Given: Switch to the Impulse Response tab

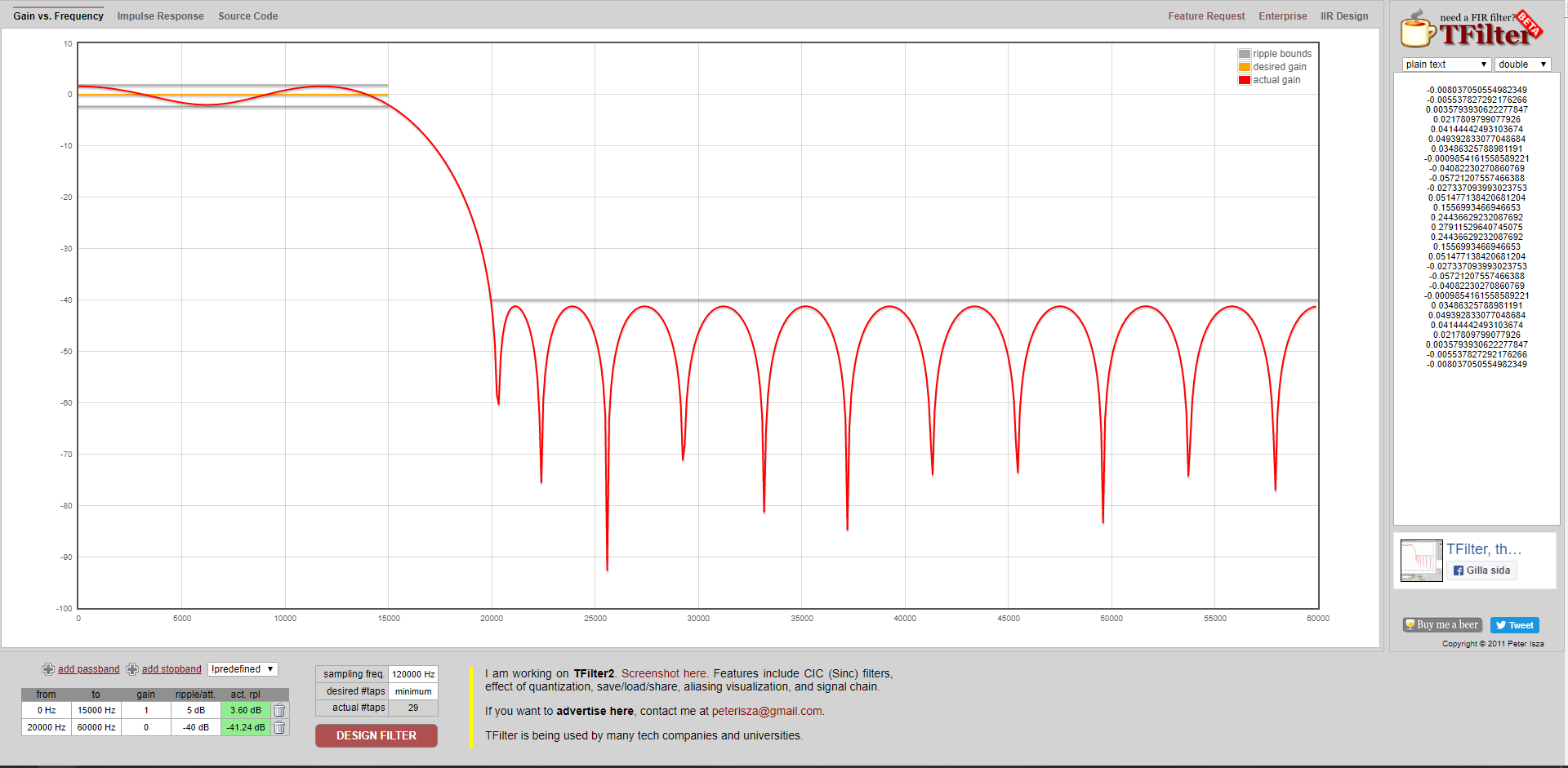Looking at the screenshot, I should point(160,16).
